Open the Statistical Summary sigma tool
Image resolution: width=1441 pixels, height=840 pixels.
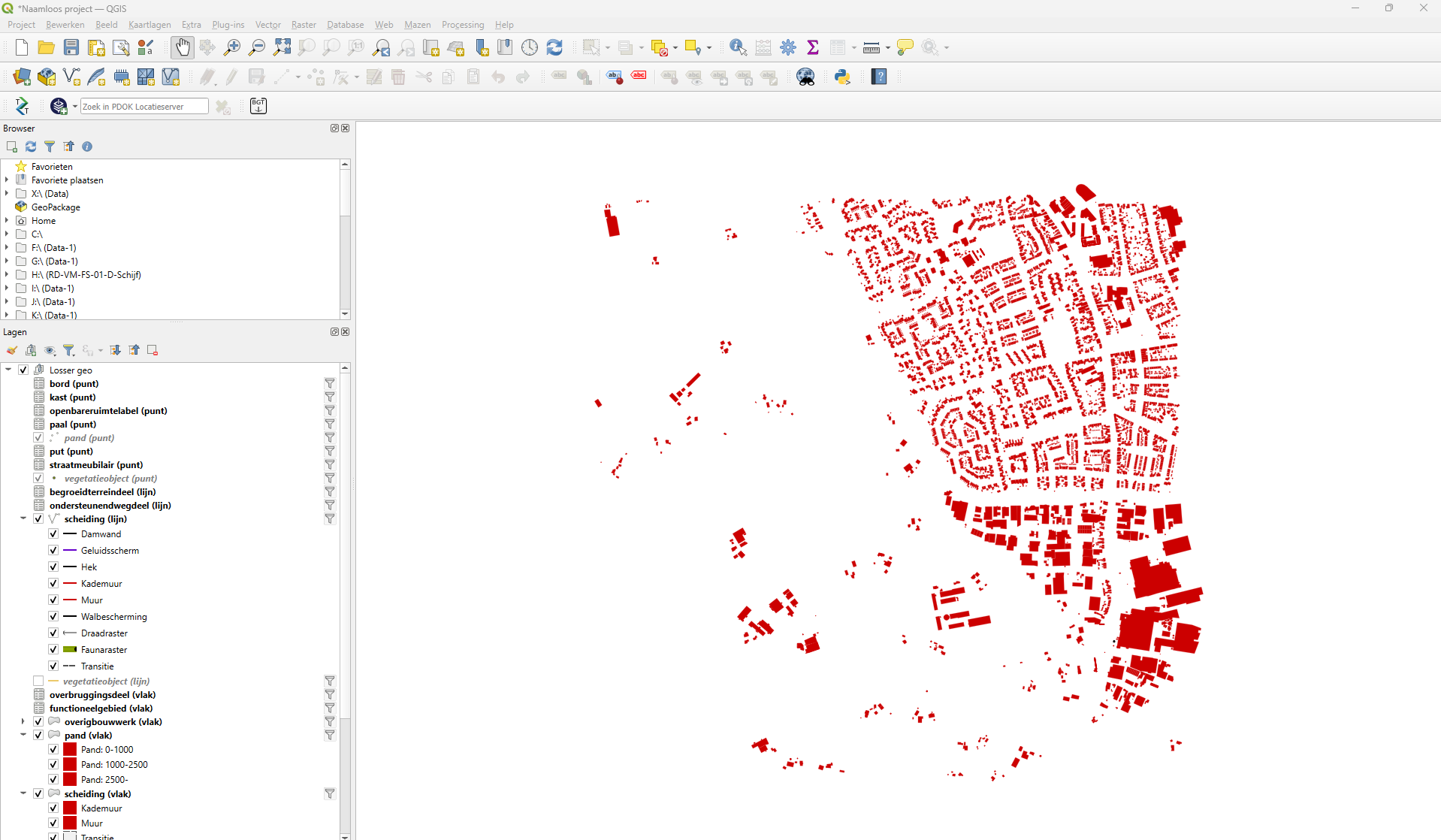(813, 47)
